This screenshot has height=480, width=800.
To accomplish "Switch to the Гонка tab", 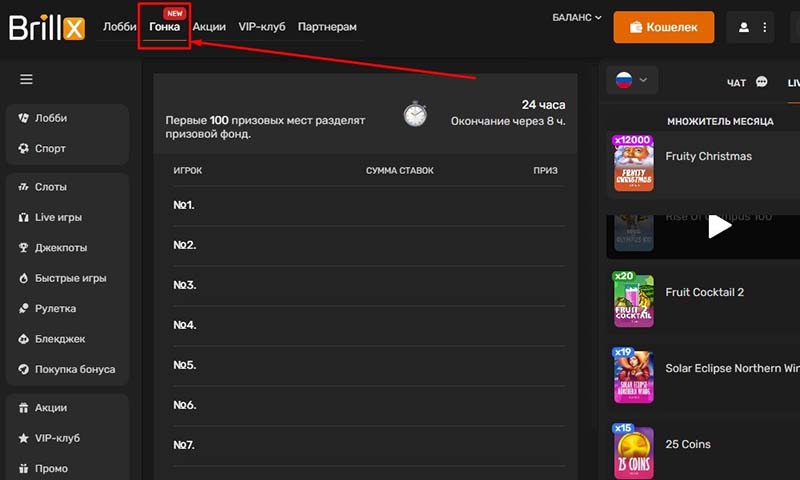I will [x=164, y=27].
